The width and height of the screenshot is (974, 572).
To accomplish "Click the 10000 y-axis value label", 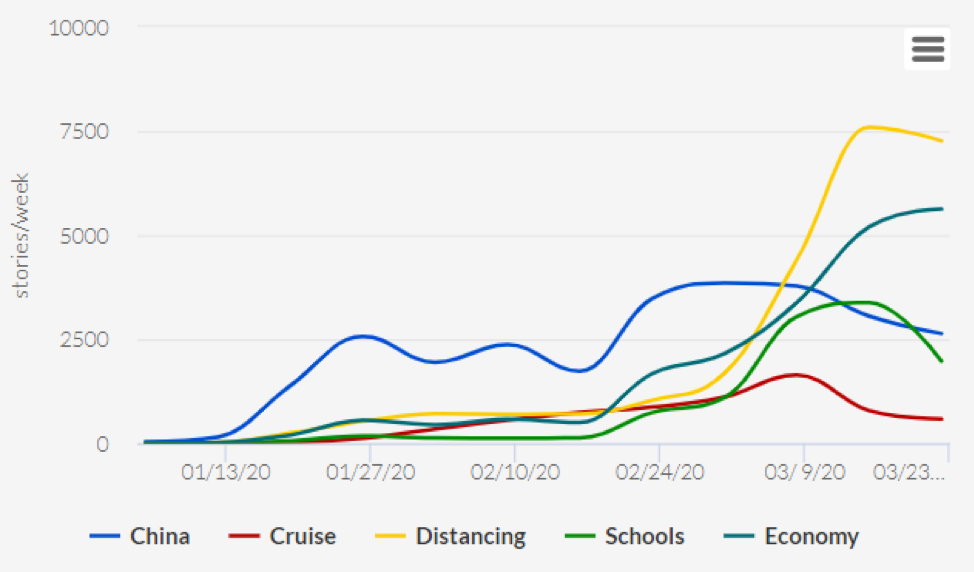I will [x=78, y=27].
